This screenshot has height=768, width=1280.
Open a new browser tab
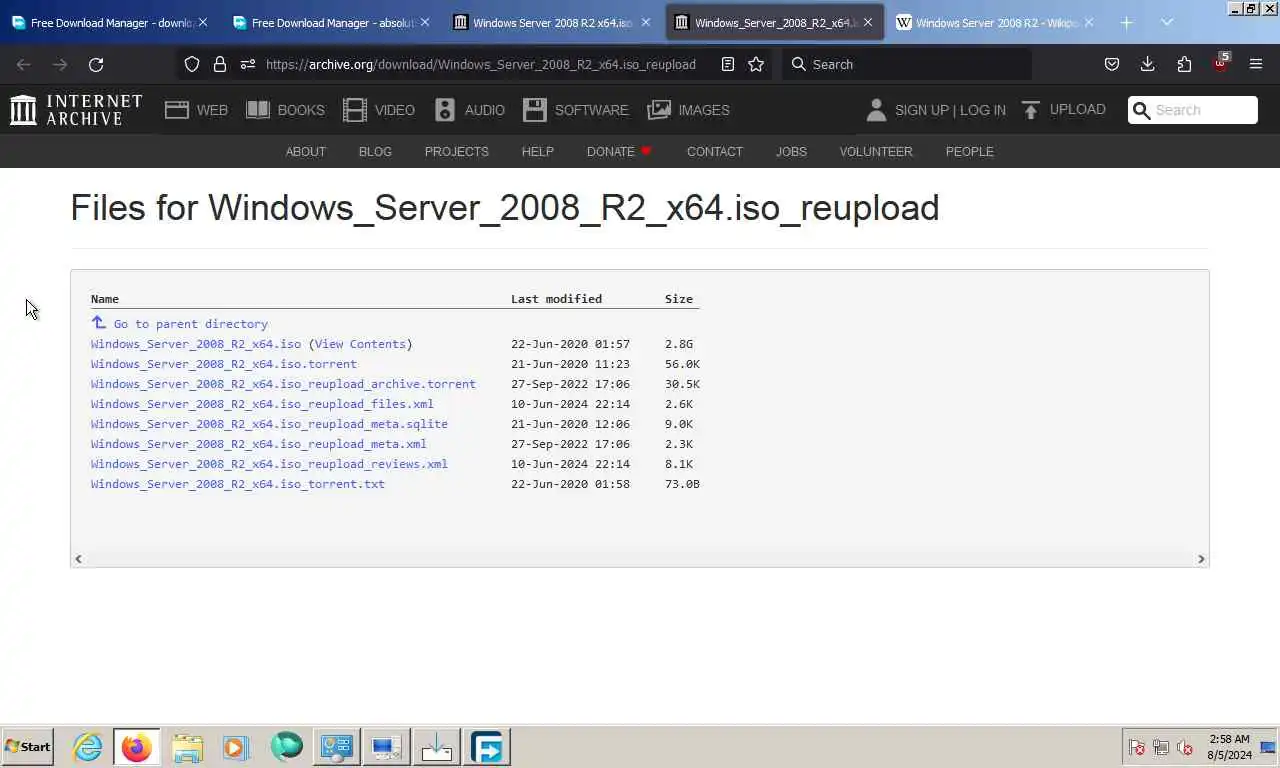1127,22
